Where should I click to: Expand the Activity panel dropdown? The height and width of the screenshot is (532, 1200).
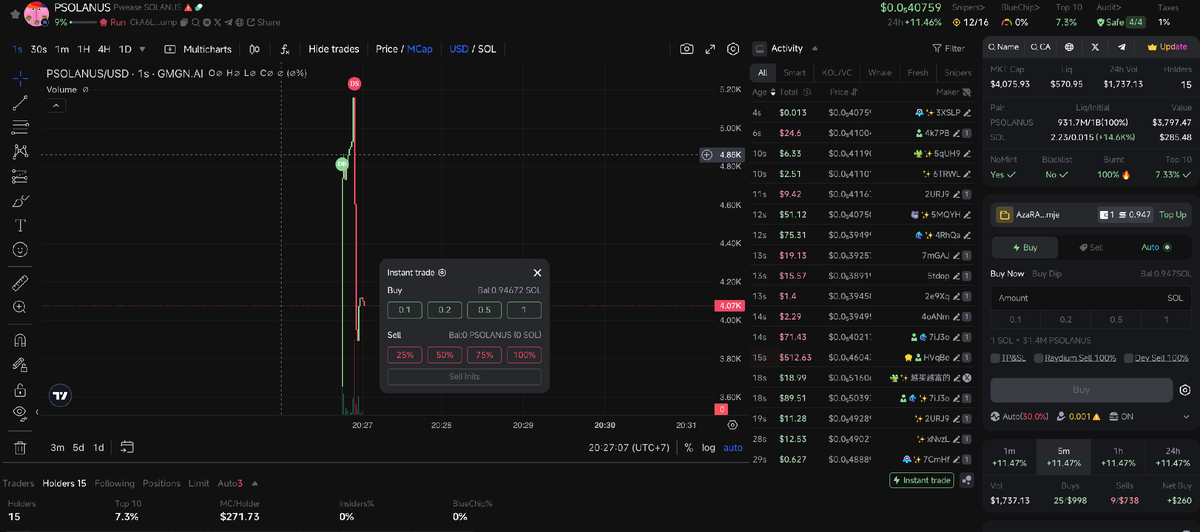point(814,48)
